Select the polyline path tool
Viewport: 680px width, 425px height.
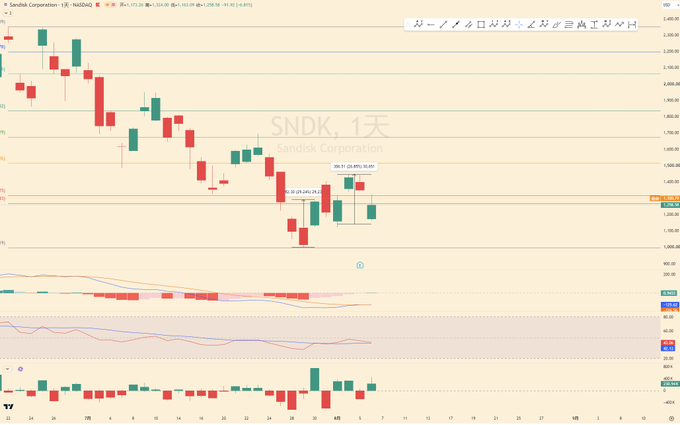coord(619,25)
